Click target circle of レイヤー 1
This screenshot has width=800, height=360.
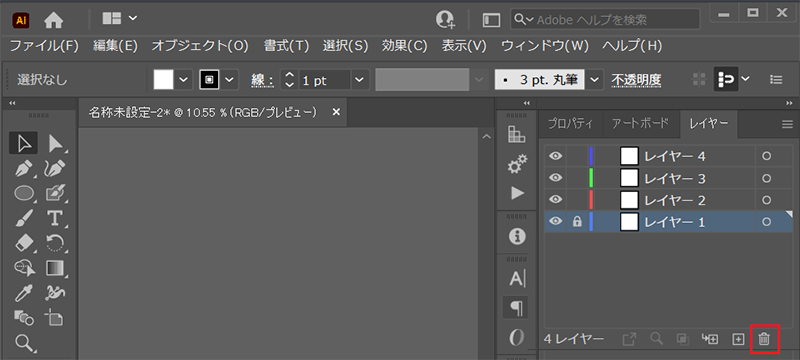[x=766, y=222]
